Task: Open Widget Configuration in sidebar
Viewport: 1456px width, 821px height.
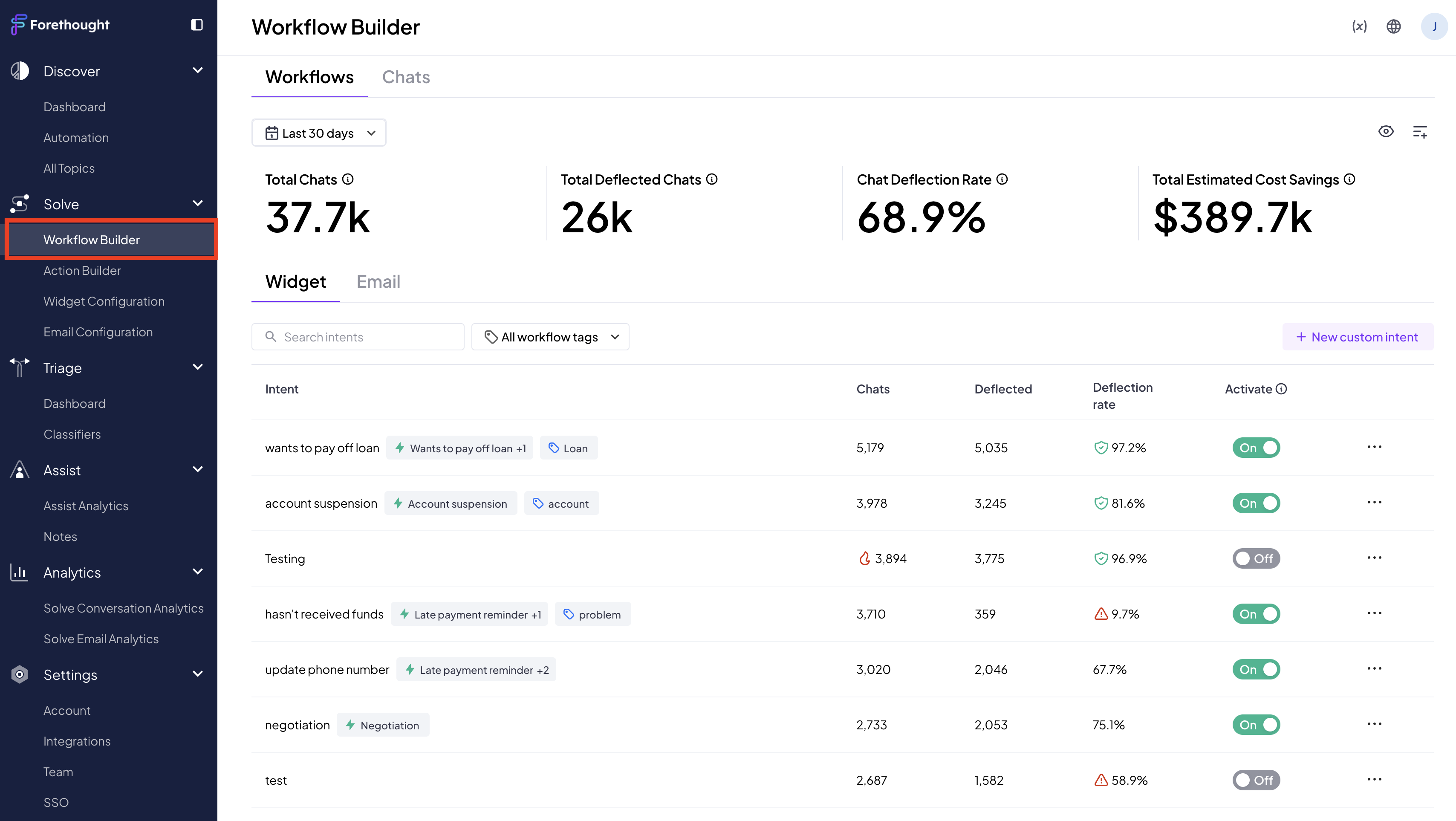Action: point(104,301)
